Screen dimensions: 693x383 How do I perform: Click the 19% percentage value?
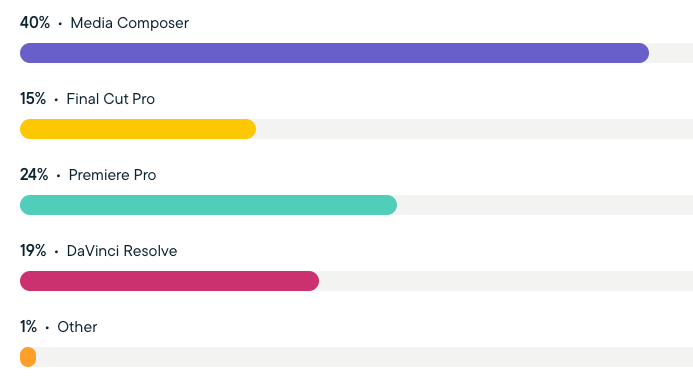click(33, 251)
